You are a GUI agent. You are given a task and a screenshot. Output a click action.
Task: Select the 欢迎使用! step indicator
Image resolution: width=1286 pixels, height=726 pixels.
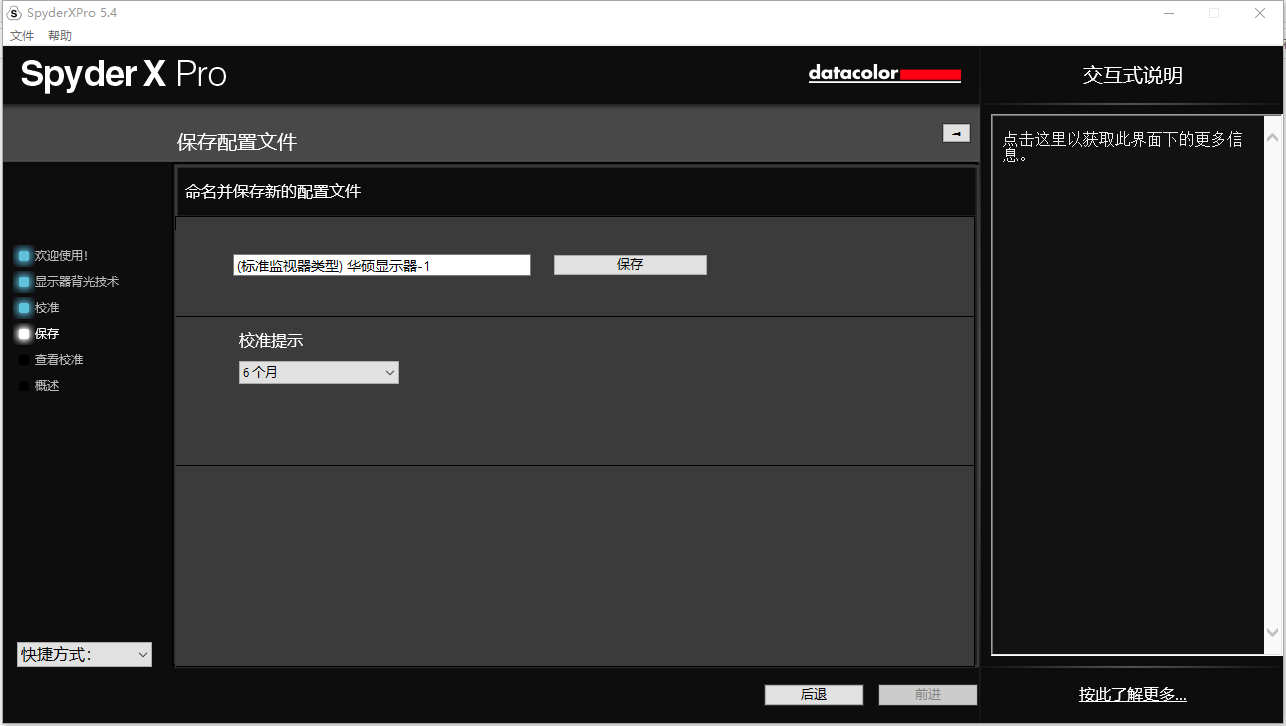pos(24,256)
